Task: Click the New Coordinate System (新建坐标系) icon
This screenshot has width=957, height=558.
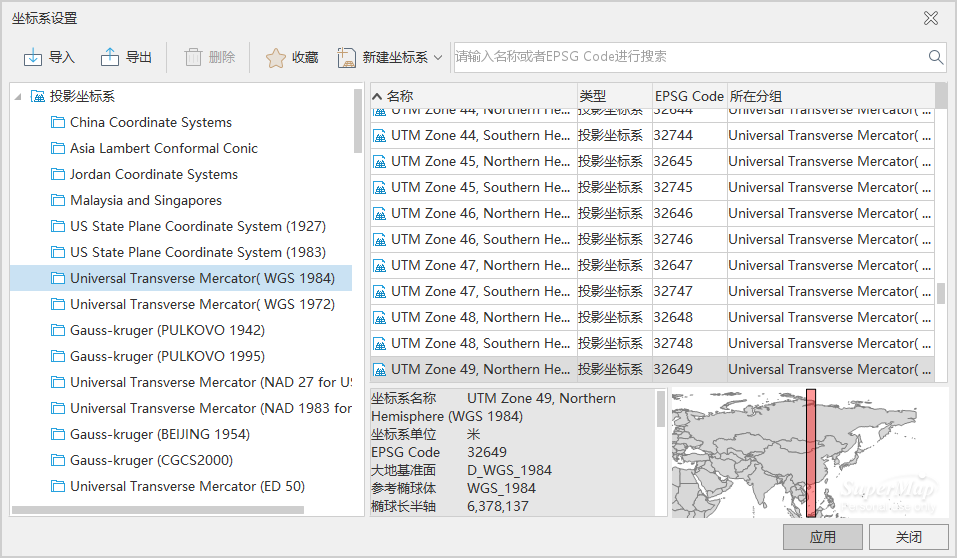Action: (x=347, y=58)
